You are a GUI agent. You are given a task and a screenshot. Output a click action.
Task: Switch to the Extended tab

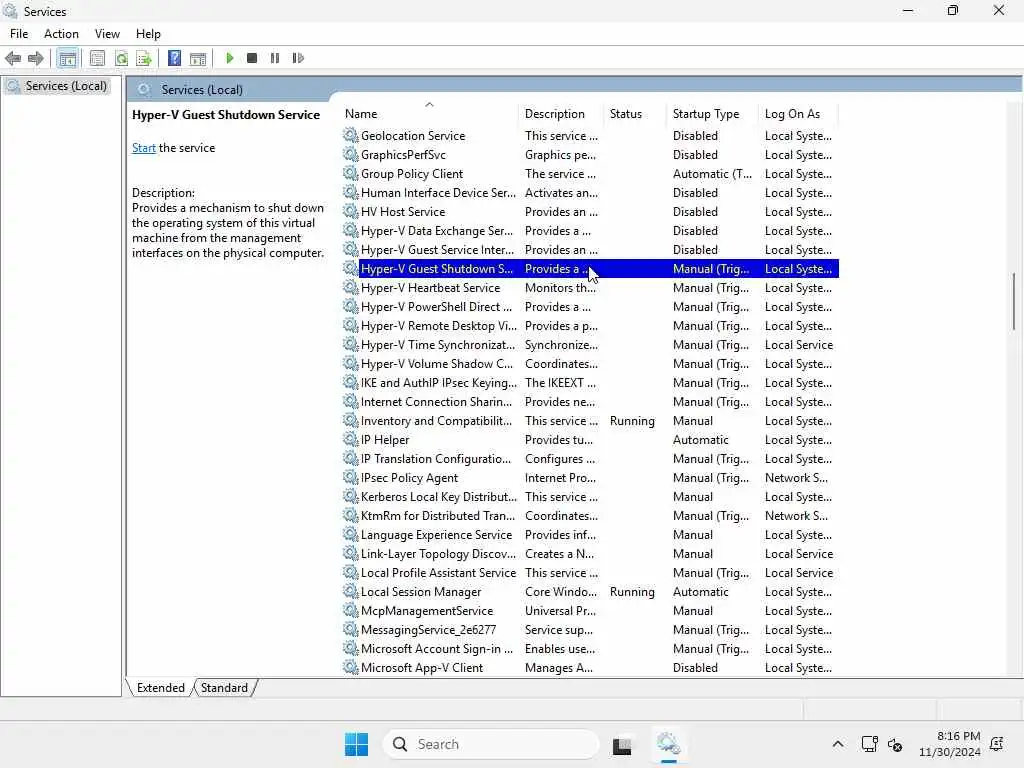161,688
